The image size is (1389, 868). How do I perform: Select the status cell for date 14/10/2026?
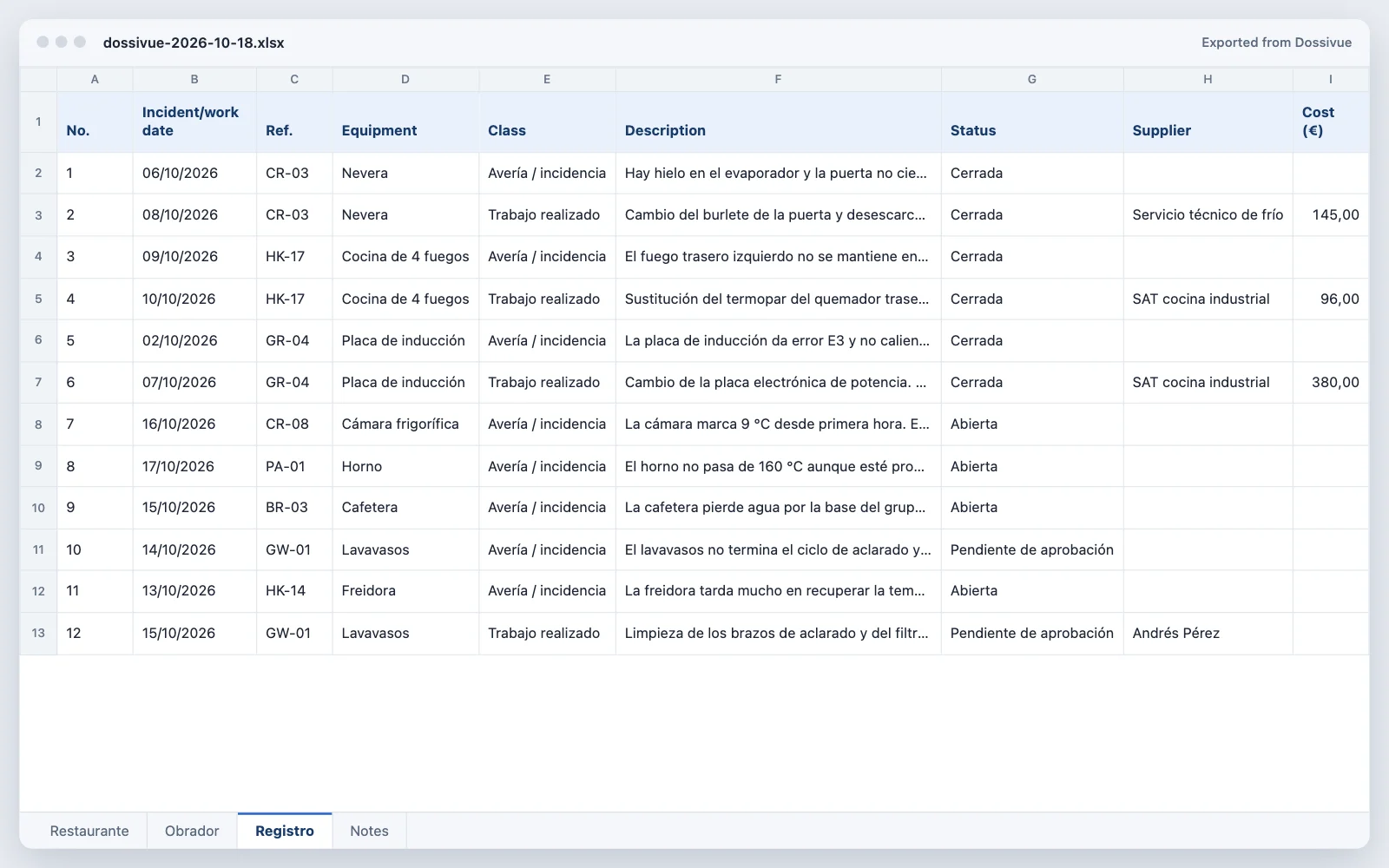(1032, 550)
